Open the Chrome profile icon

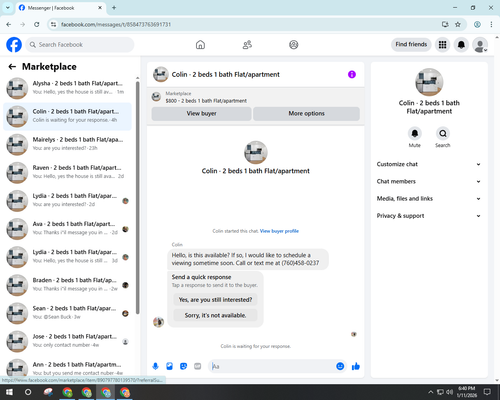click(x=477, y=24)
